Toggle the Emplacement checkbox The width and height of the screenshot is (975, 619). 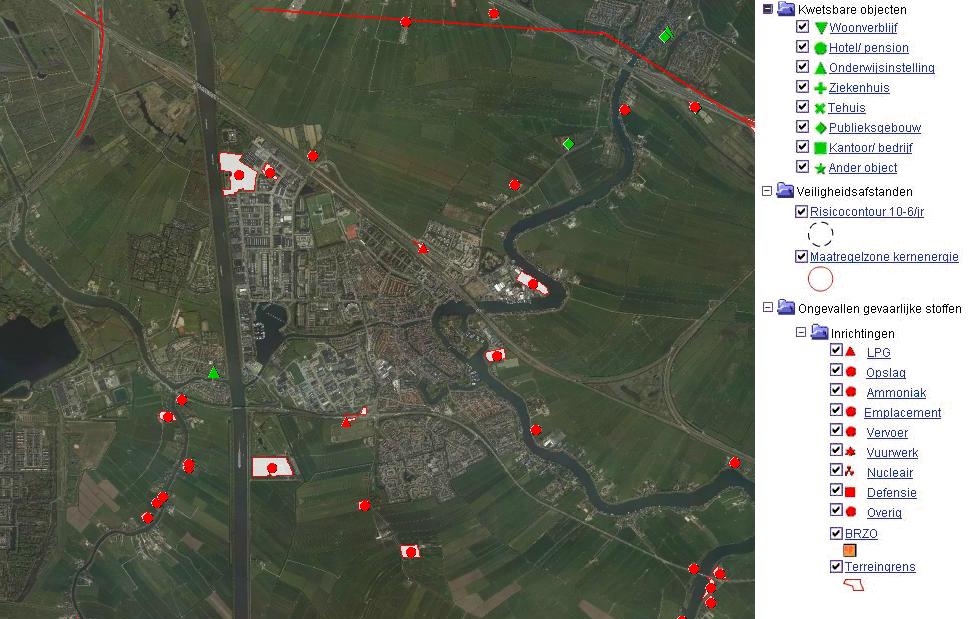tap(836, 410)
